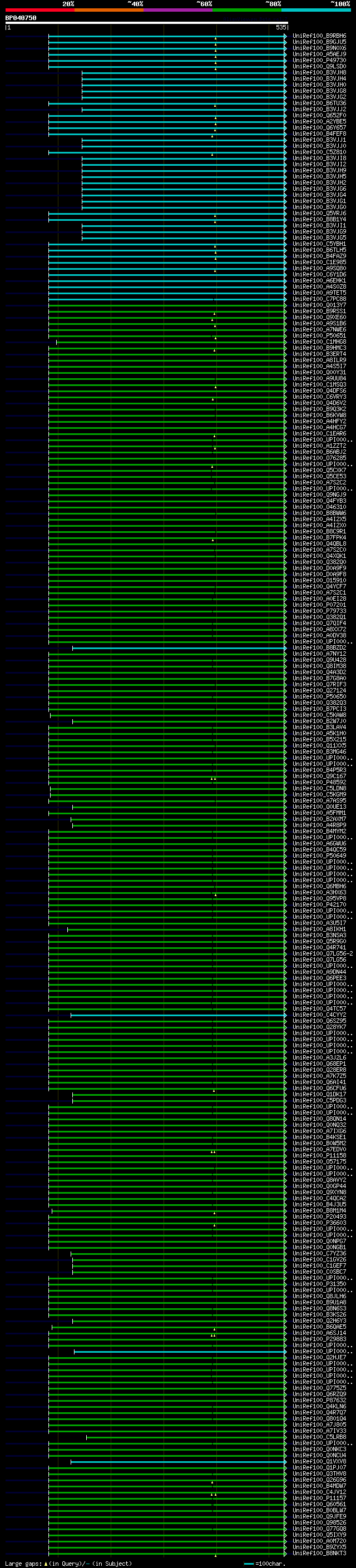
Task: Select hit label UniRef100_A7NWE6
Action: tap(319, 329)
